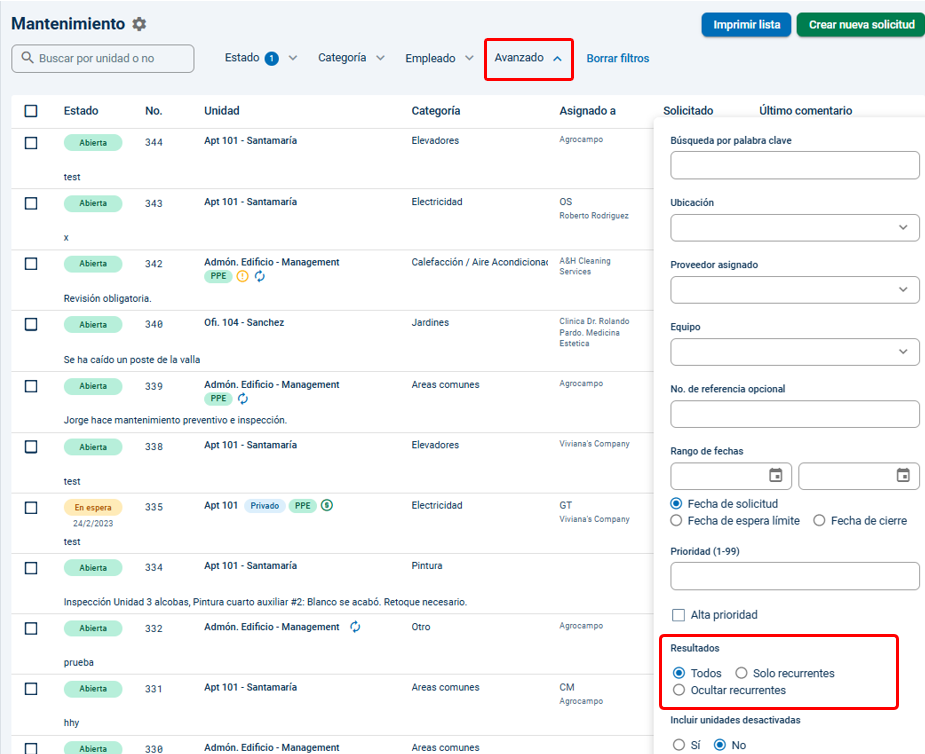Viewport: 925px width, 754px height.
Task: Click the Estado filter count badge
Action: click(x=271, y=58)
